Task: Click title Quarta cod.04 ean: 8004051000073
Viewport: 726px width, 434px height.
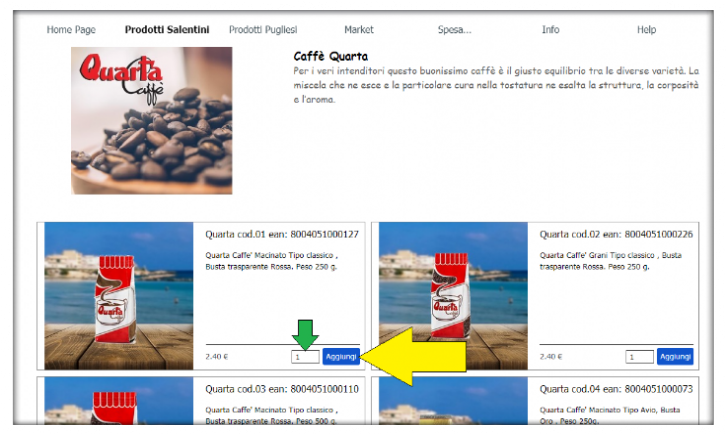Action: coord(616,389)
